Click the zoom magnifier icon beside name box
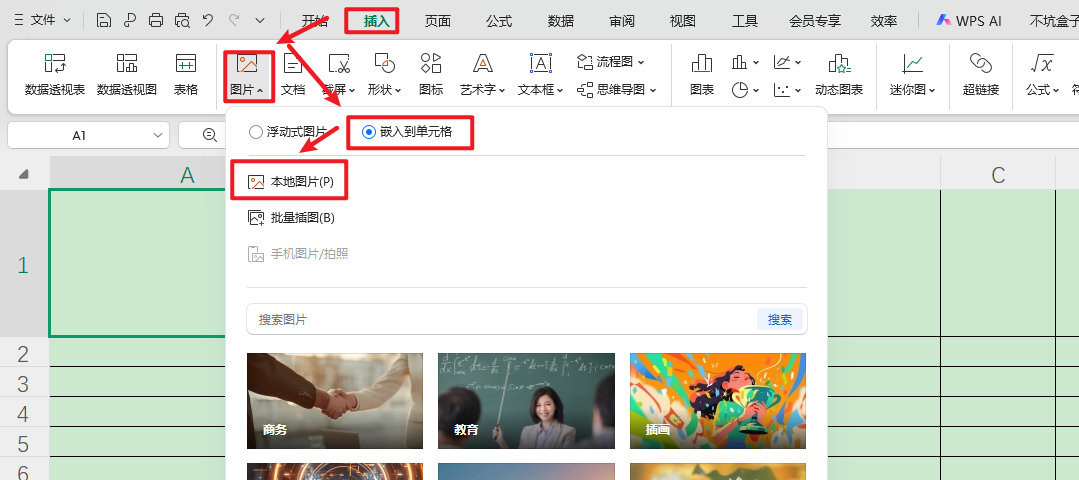The image size is (1079, 480). coord(210,135)
